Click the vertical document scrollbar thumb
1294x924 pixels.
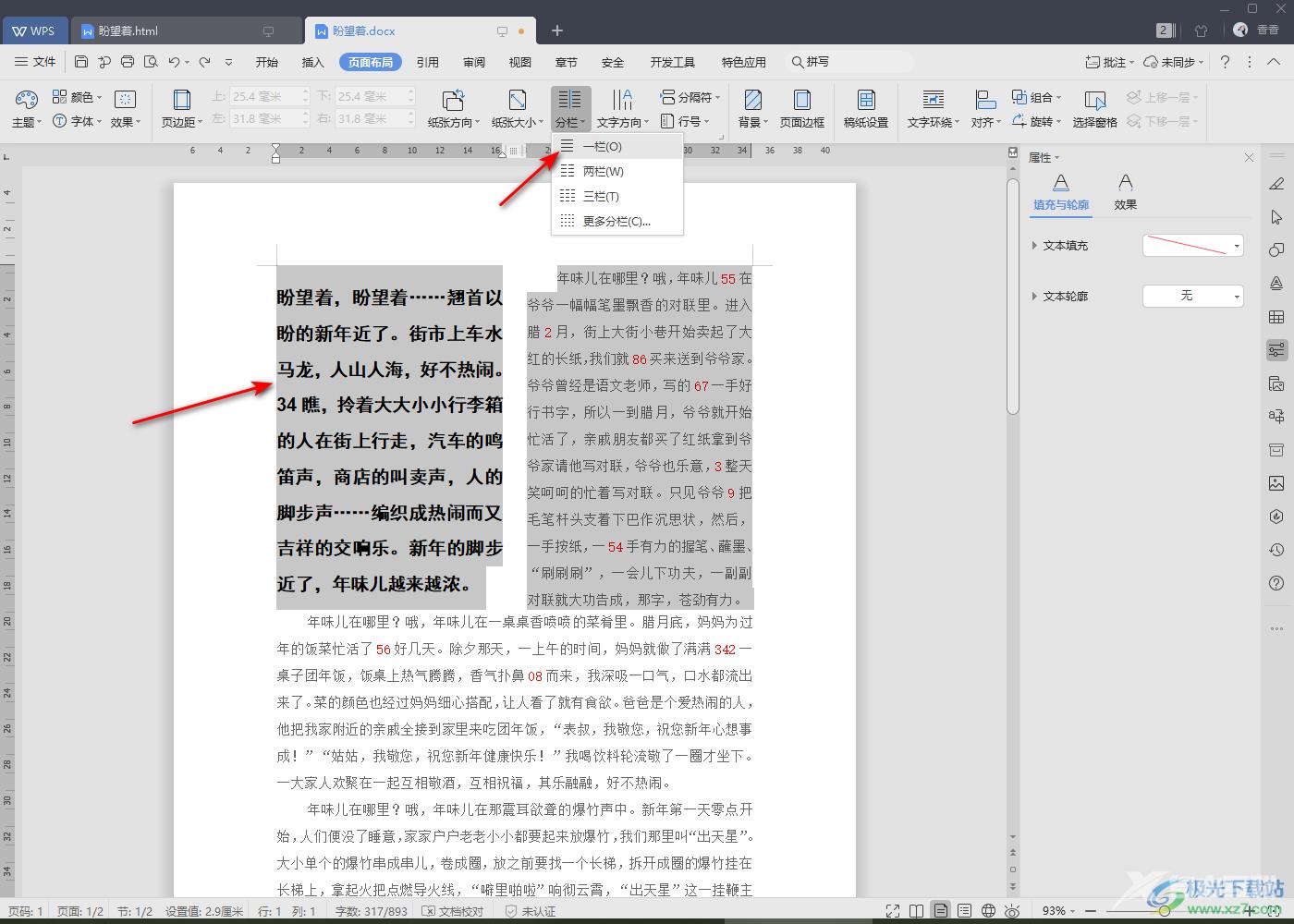[1012, 297]
